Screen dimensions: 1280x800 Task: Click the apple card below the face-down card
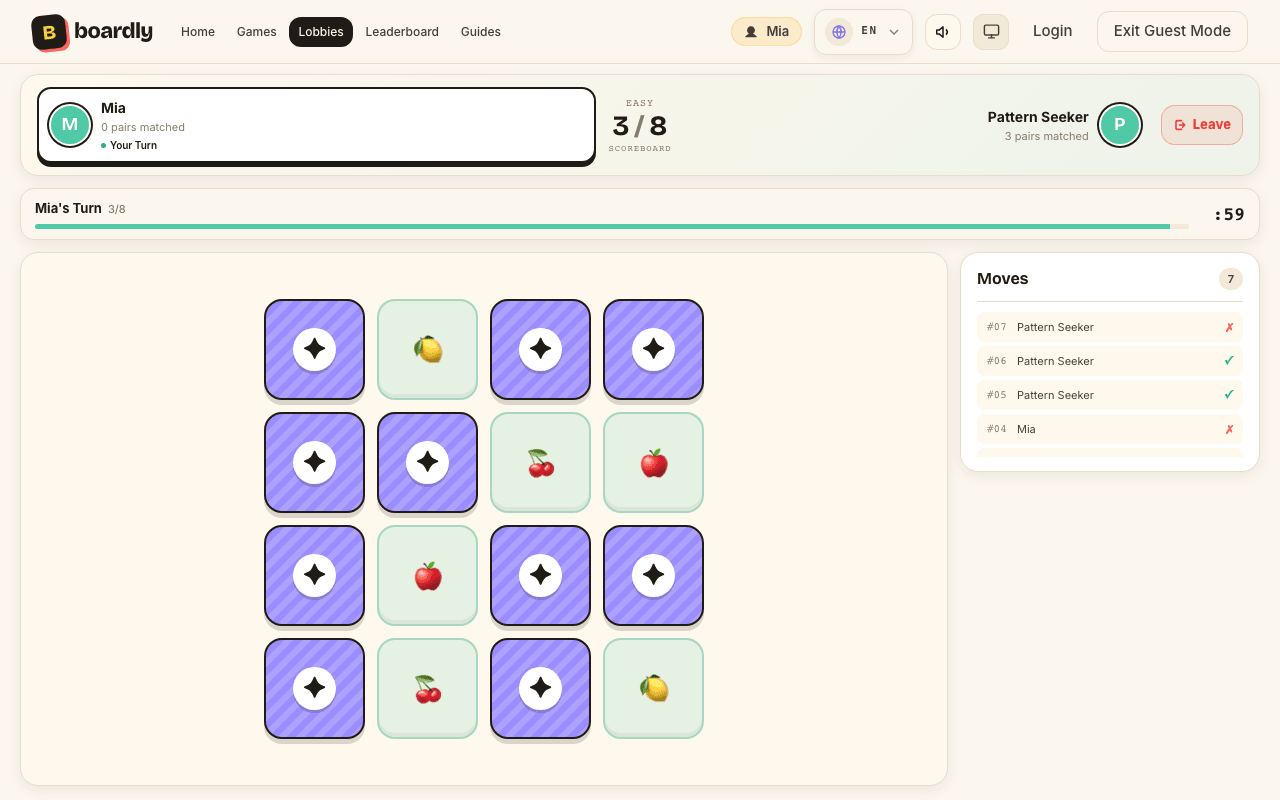pos(428,575)
